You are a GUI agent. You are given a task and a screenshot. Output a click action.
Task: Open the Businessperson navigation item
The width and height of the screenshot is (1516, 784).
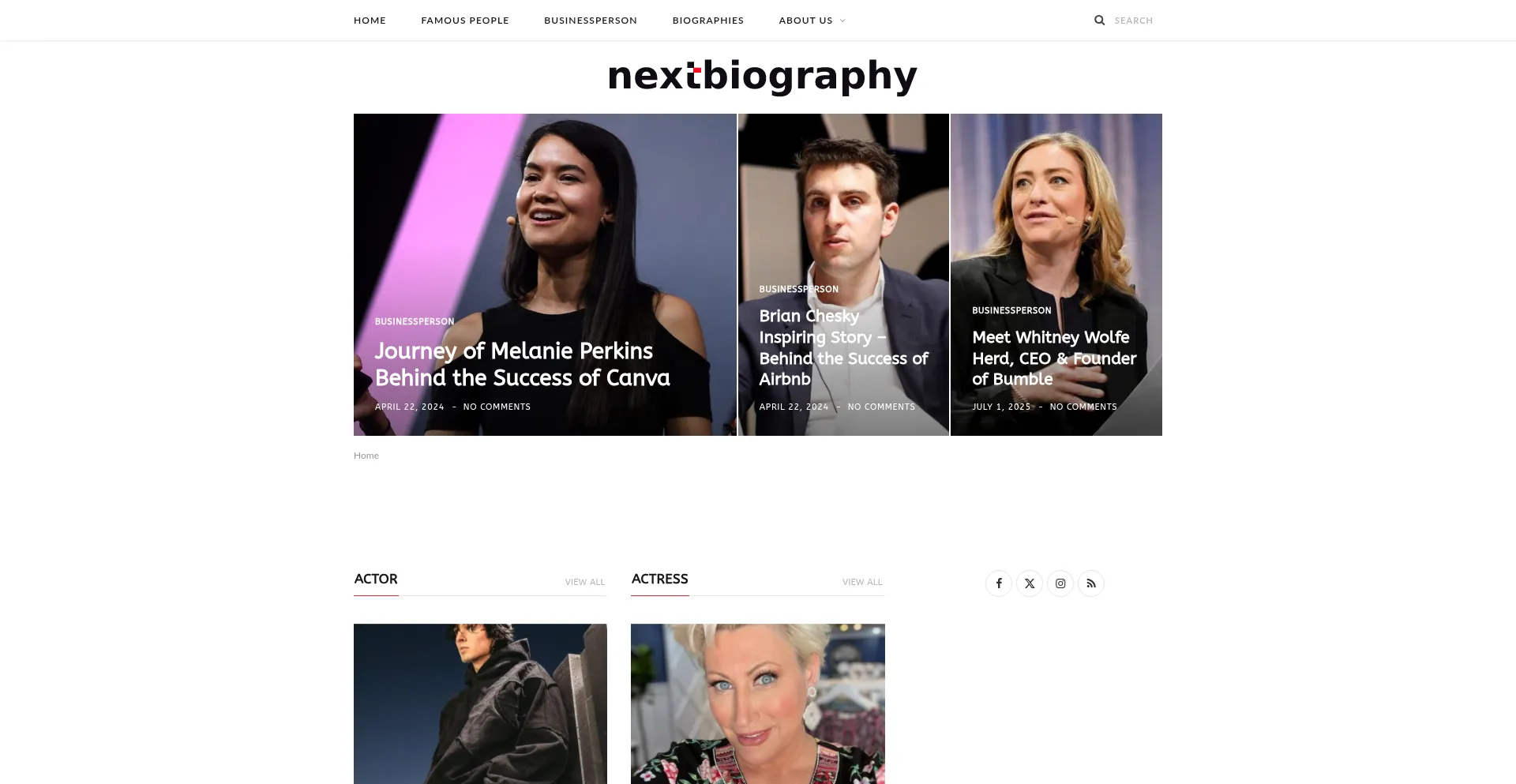(x=591, y=21)
